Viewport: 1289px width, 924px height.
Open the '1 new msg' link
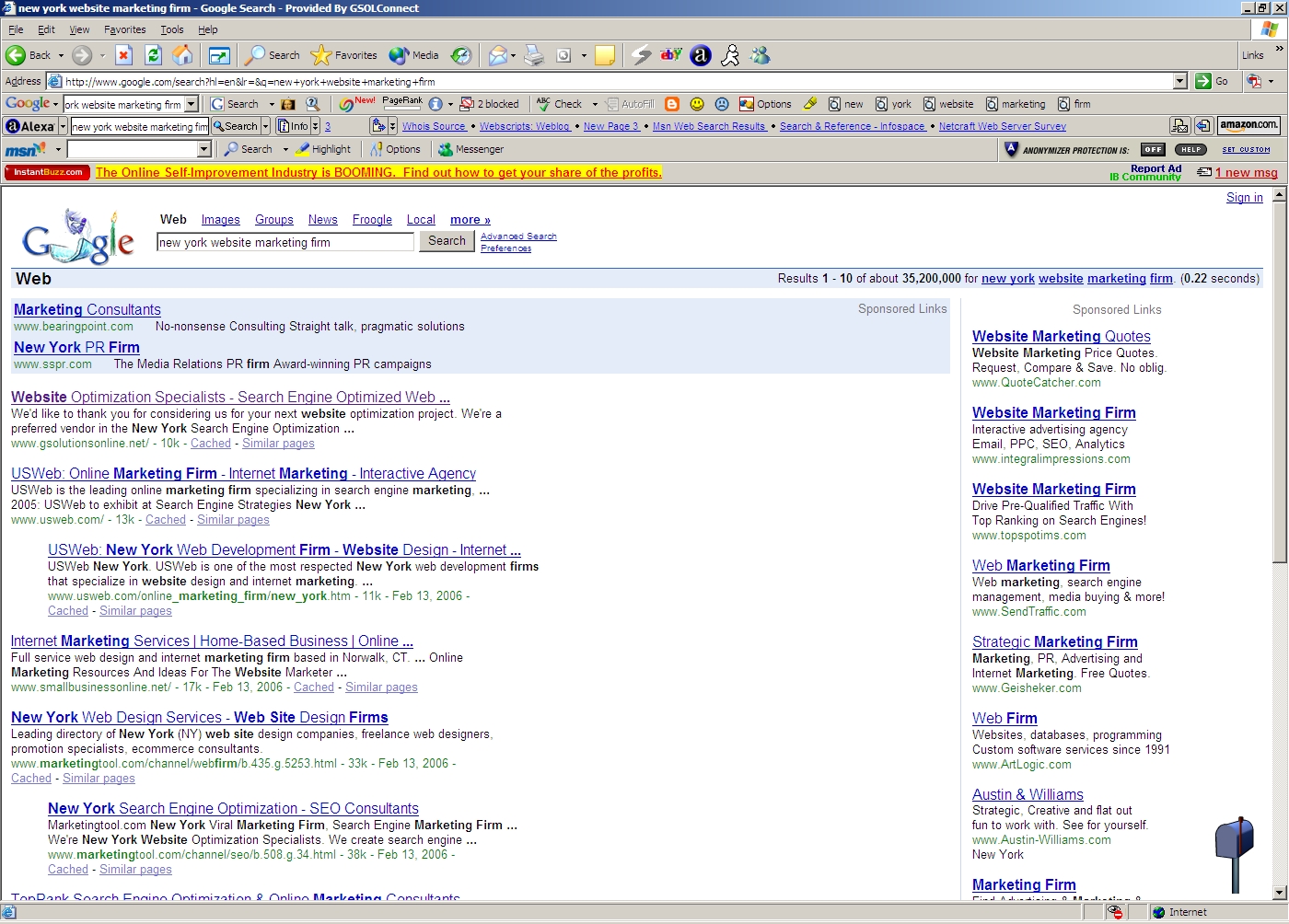[x=1247, y=172]
